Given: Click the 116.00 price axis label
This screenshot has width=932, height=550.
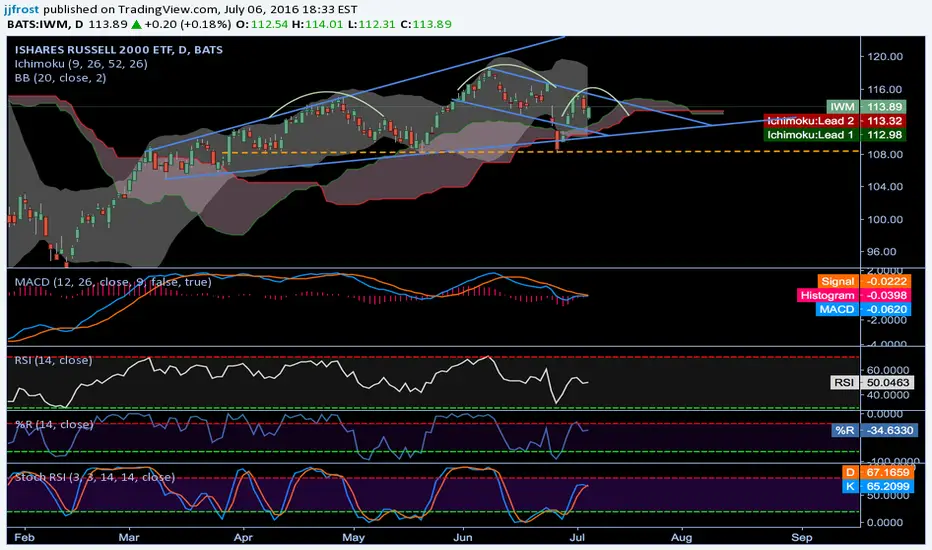Looking at the screenshot, I should pyautogui.click(x=885, y=89).
